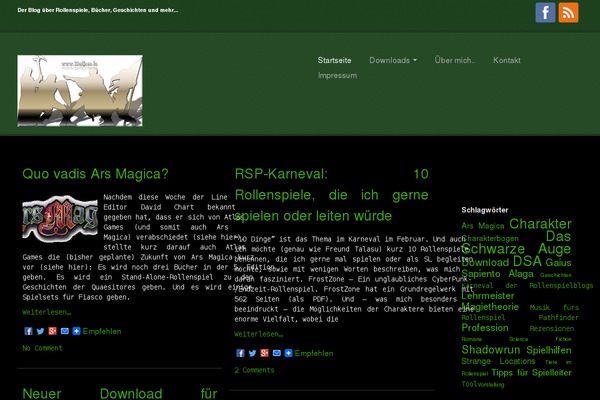Select the Download tag in Schlagwörter
The width and height of the screenshot is (600, 400).
485,263
